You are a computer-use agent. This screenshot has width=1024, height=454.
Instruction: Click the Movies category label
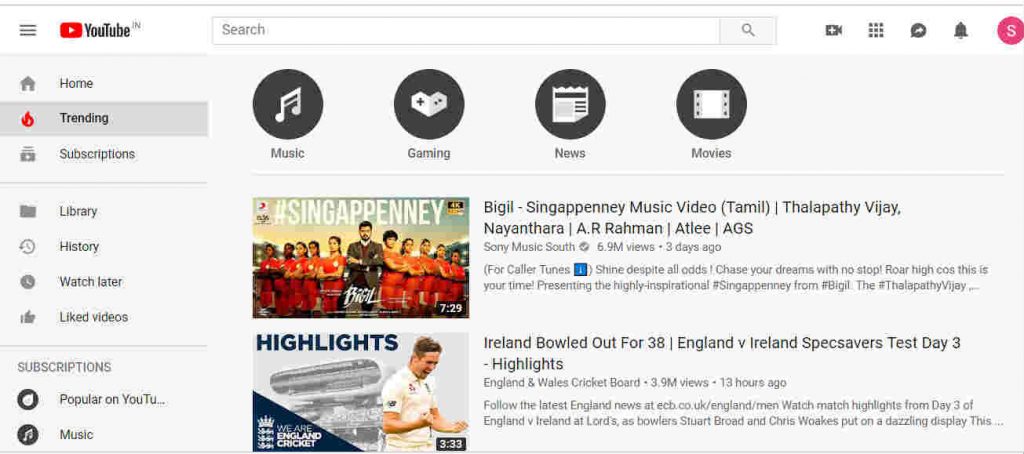(711, 154)
